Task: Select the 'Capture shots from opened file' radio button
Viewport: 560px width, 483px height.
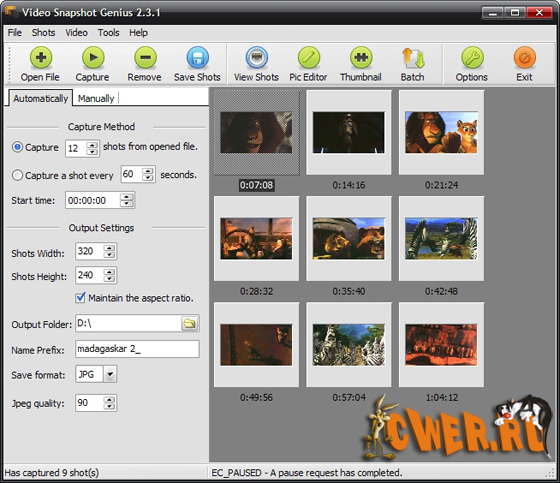Action: [17, 147]
